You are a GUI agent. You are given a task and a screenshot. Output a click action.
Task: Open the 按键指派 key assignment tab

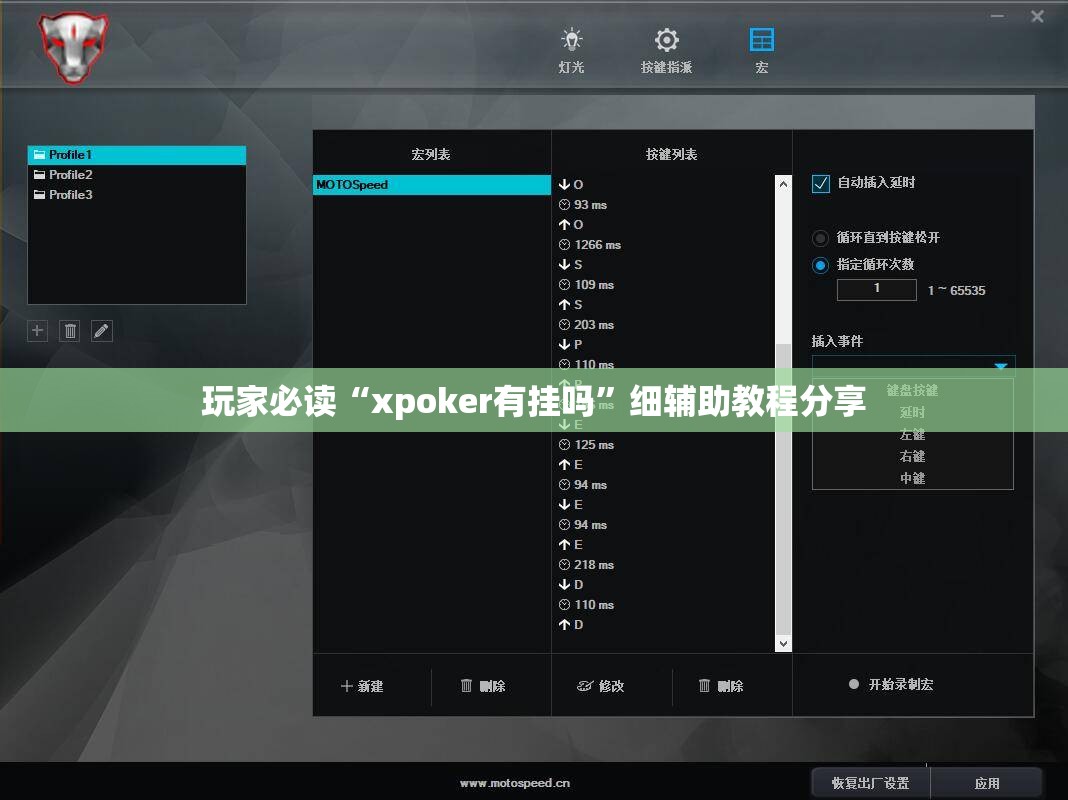(x=666, y=50)
